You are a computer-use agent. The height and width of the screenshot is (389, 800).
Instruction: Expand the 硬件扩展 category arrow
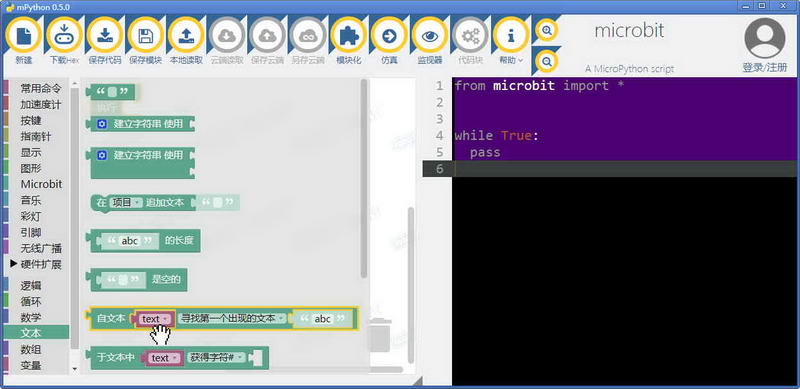click(14, 264)
